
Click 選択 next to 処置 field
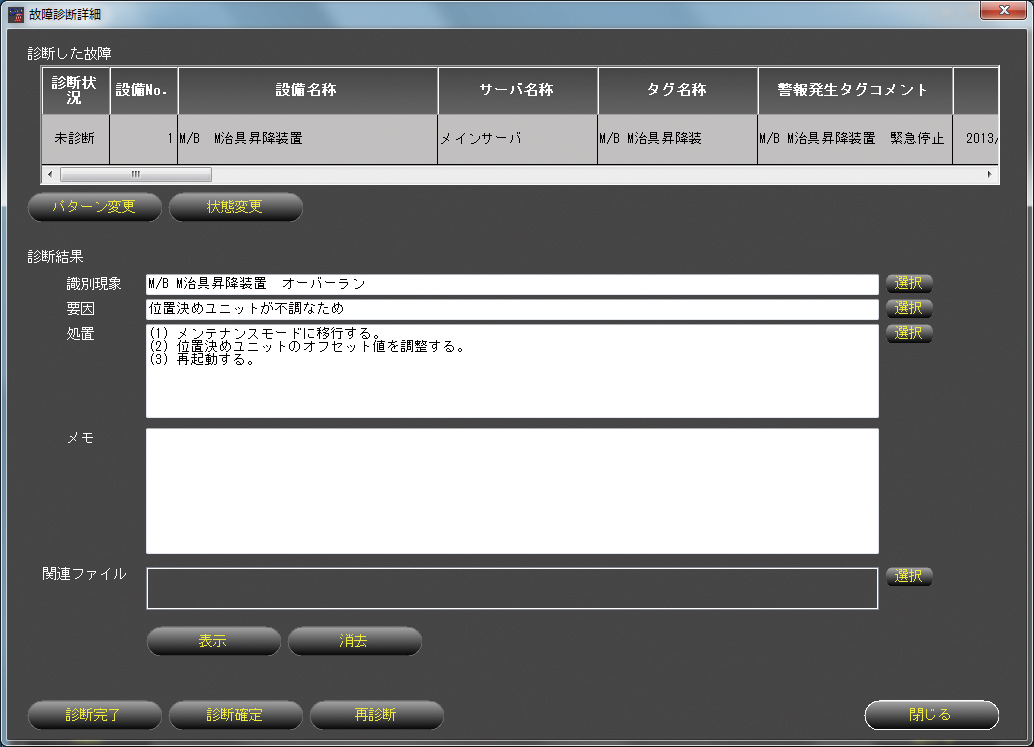coord(909,333)
